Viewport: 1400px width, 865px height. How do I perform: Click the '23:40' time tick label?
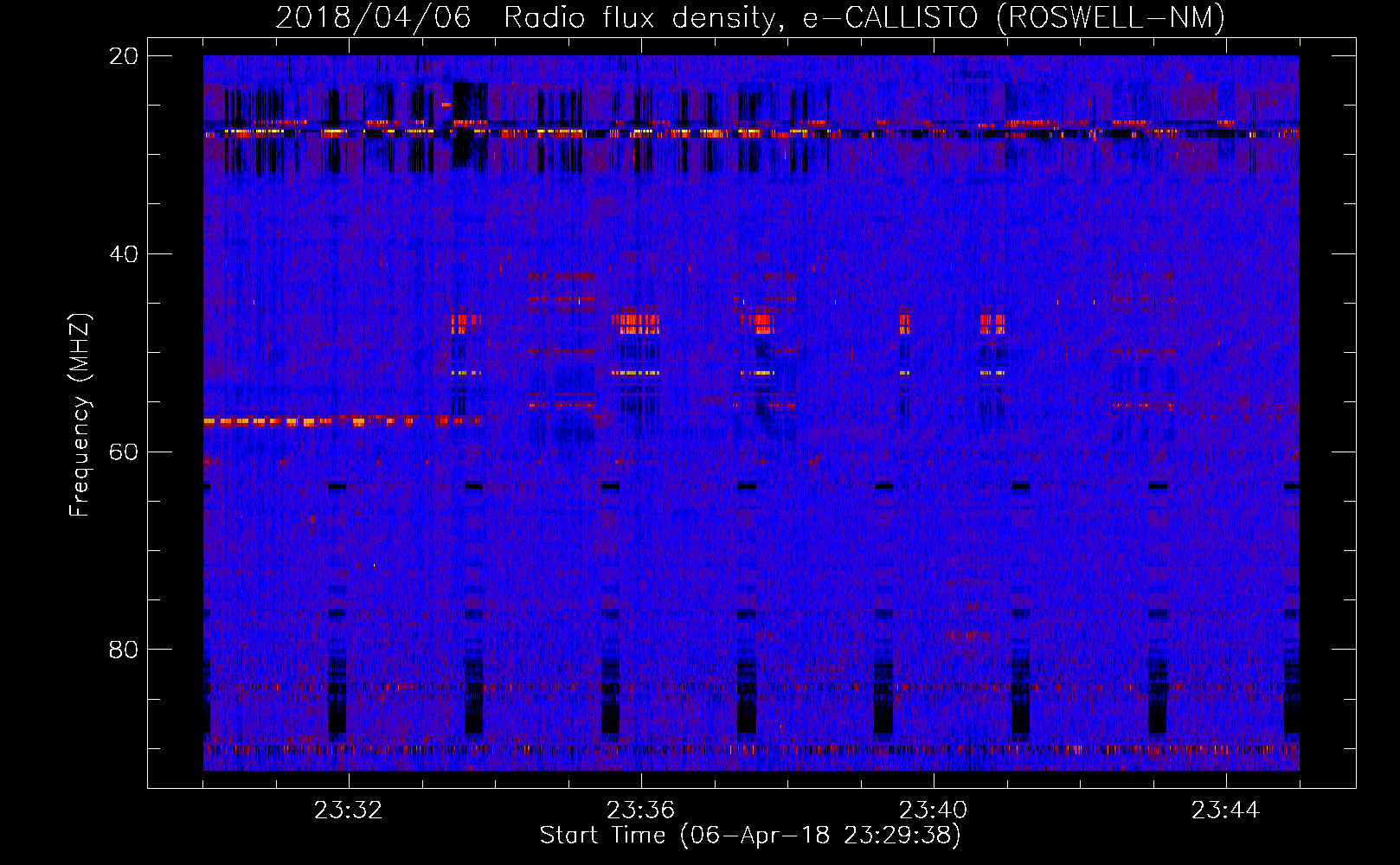[933, 811]
